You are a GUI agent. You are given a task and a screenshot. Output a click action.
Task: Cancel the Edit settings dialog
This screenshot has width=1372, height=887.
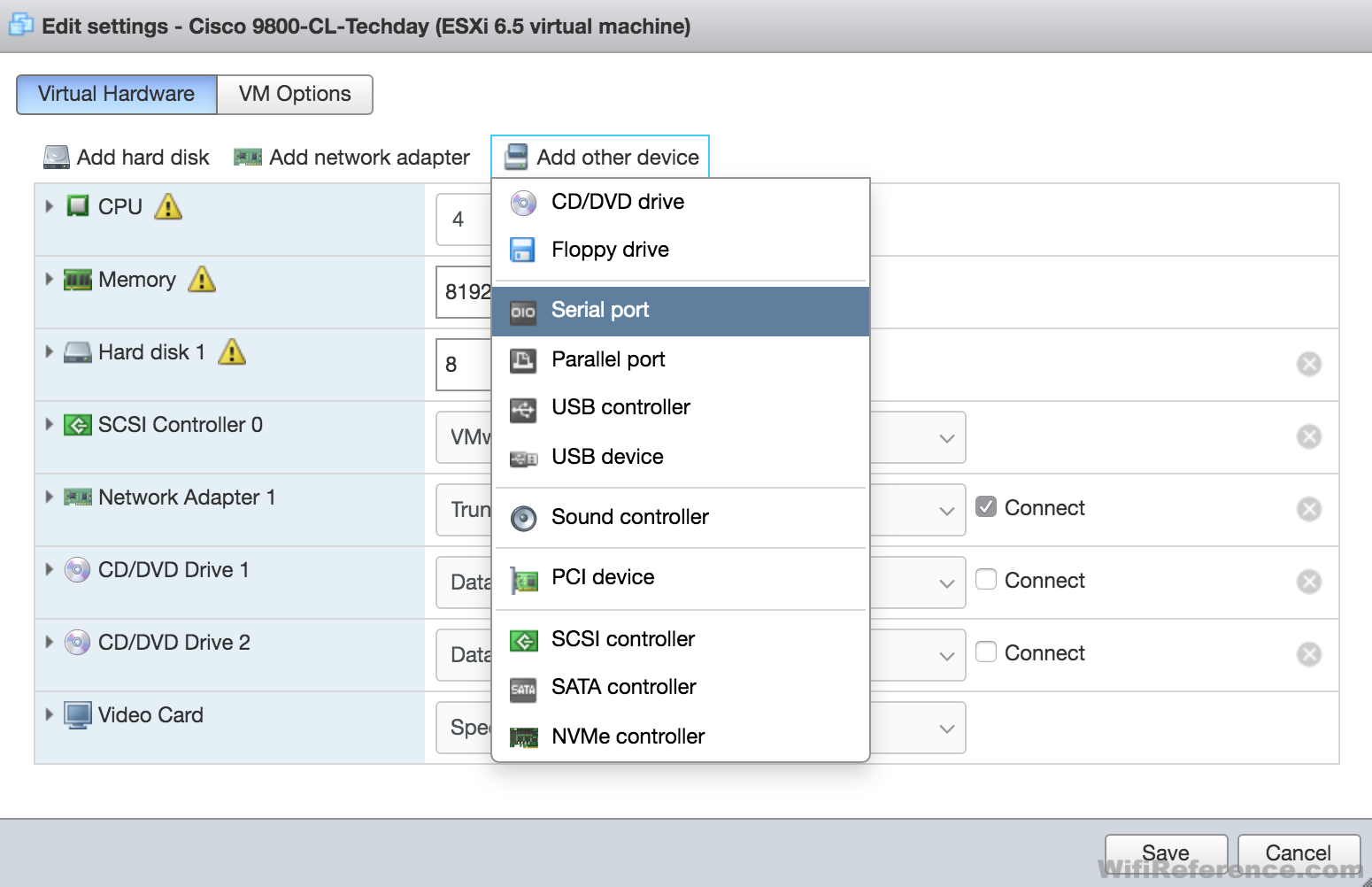point(1299,853)
